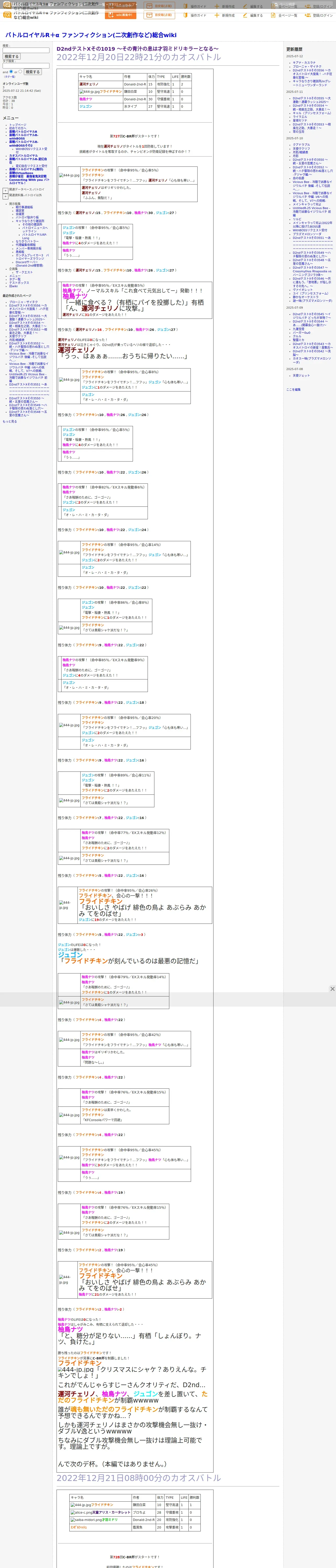
Task: Open the (タグ一覧) link under tag search
Action: click(x=10, y=77)
